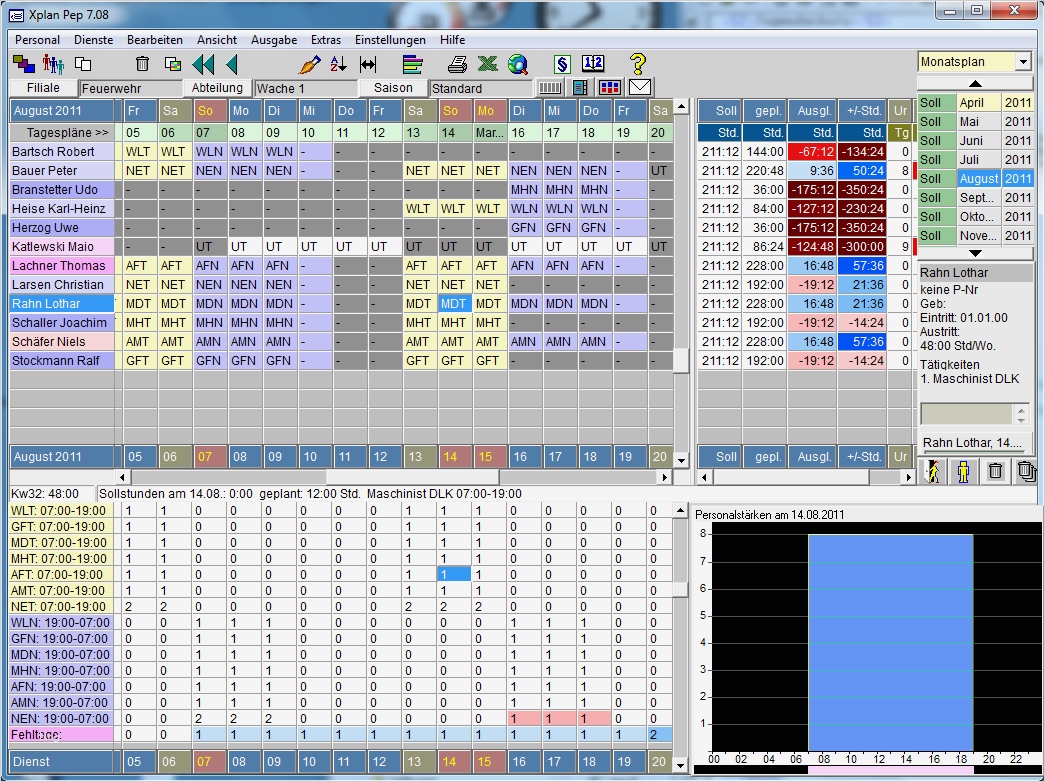The width and height of the screenshot is (1045, 782).
Task: Click the single trash icon under employee panel
Action: [995, 471]
